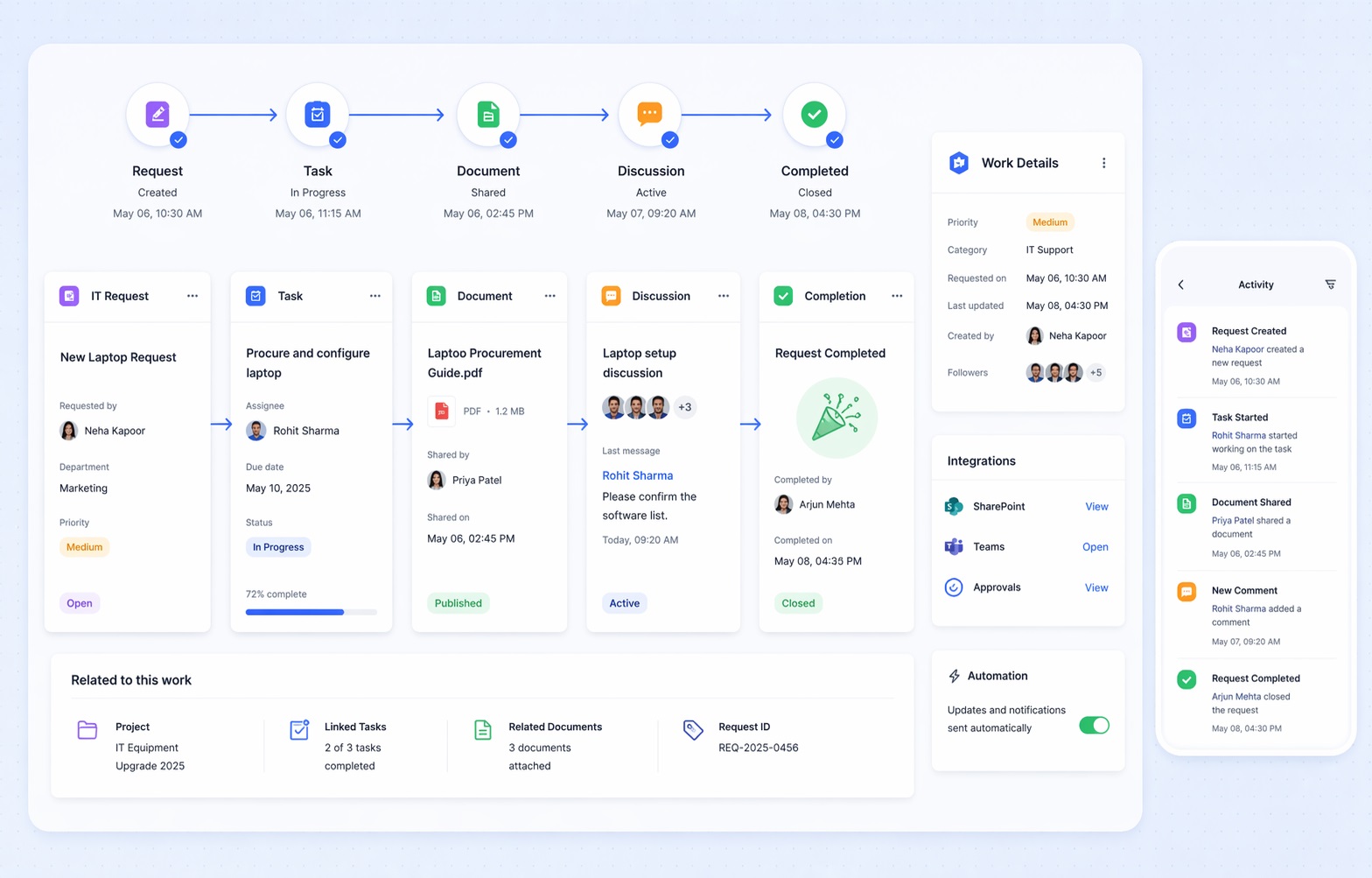
Task: Click the Work Details hexagon icon
Action: point(959,163)
